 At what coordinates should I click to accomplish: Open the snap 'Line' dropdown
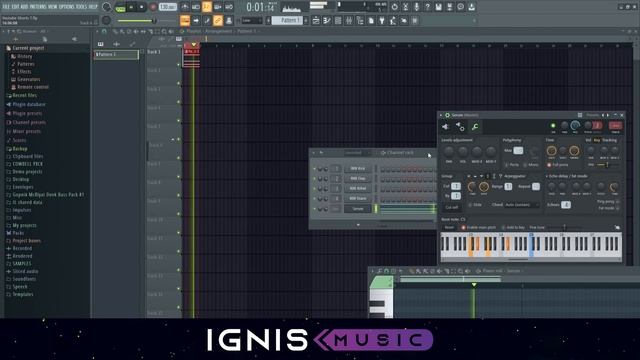point(252,20)
